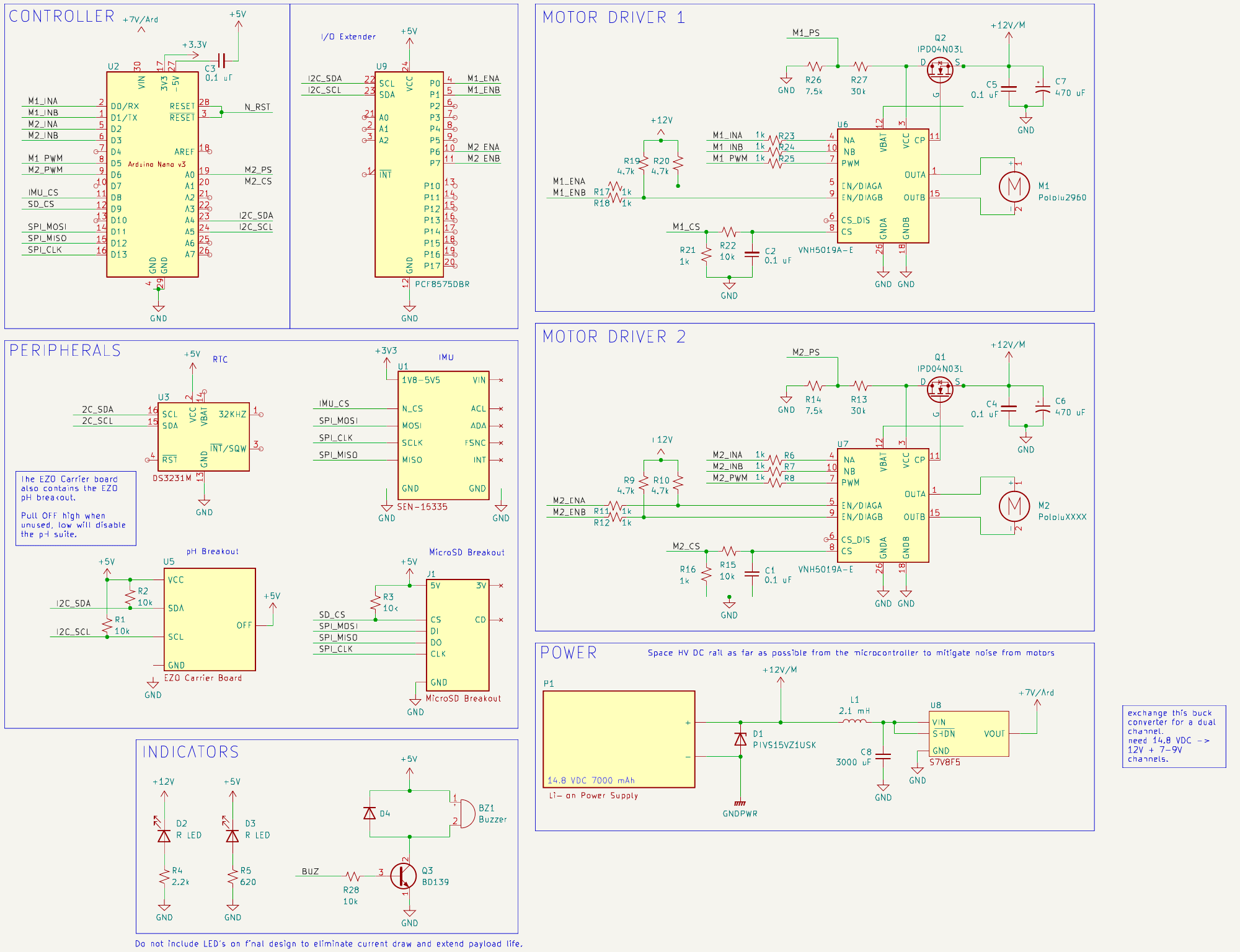Click the C8 3000 uF capacitor

(x=883, y=756)
